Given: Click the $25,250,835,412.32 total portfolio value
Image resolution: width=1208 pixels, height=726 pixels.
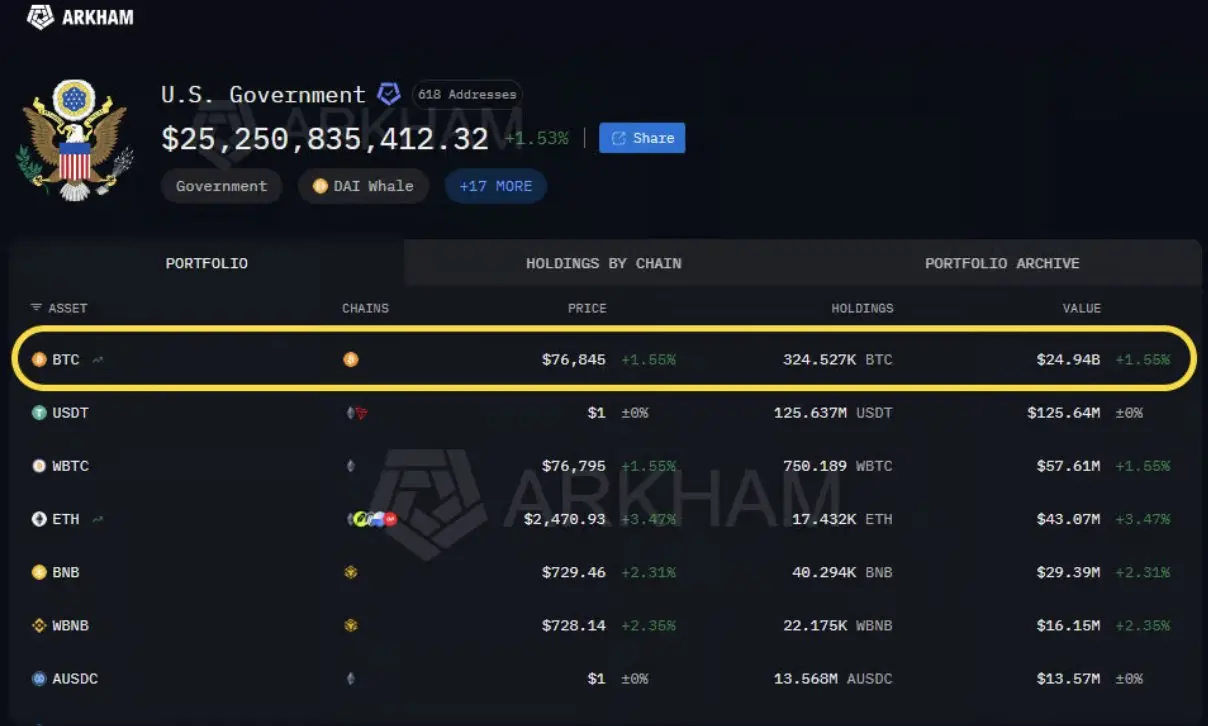Looking at the screenshot, I should [325, 139].
